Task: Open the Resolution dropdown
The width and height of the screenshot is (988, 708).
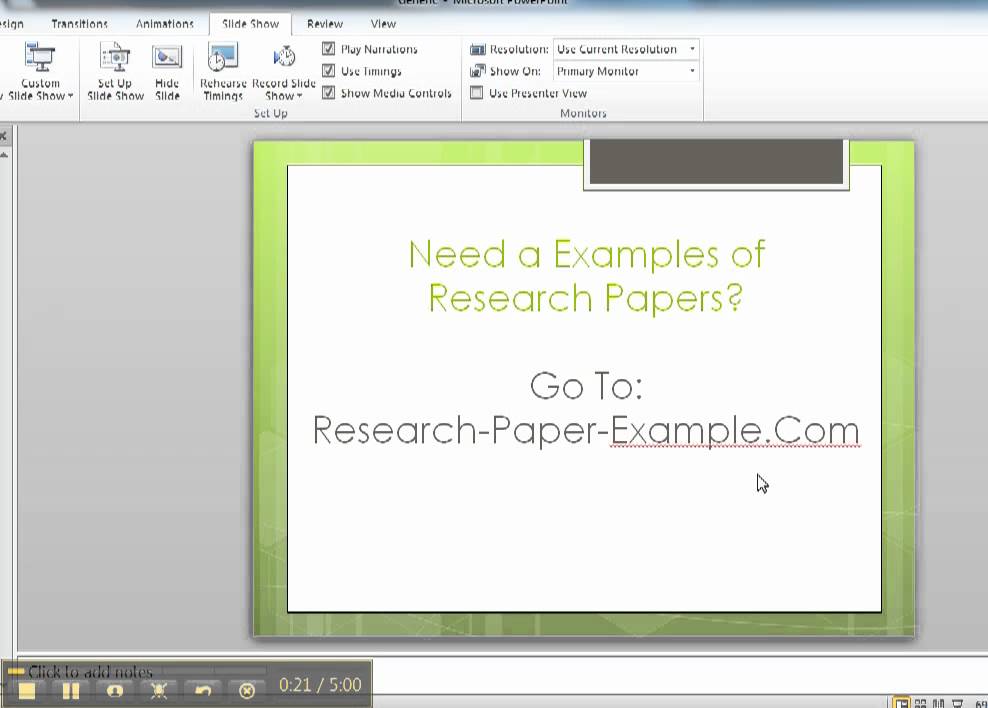Action: click(x=626, y=49)
